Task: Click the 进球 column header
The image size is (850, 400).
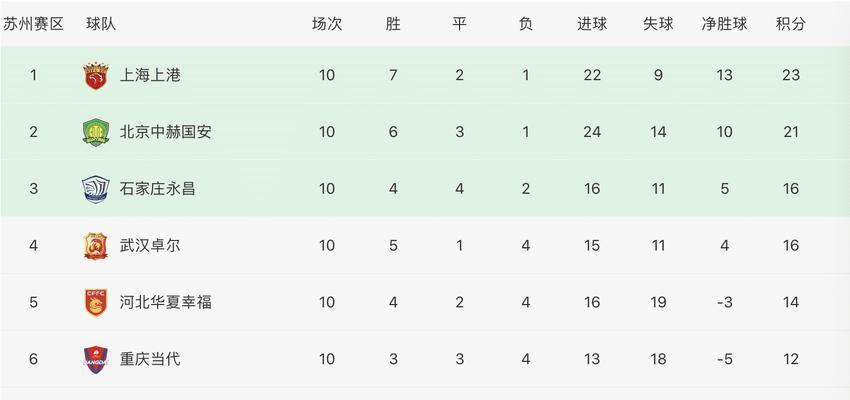Action: pyautogui.click(x=592, y=24)
